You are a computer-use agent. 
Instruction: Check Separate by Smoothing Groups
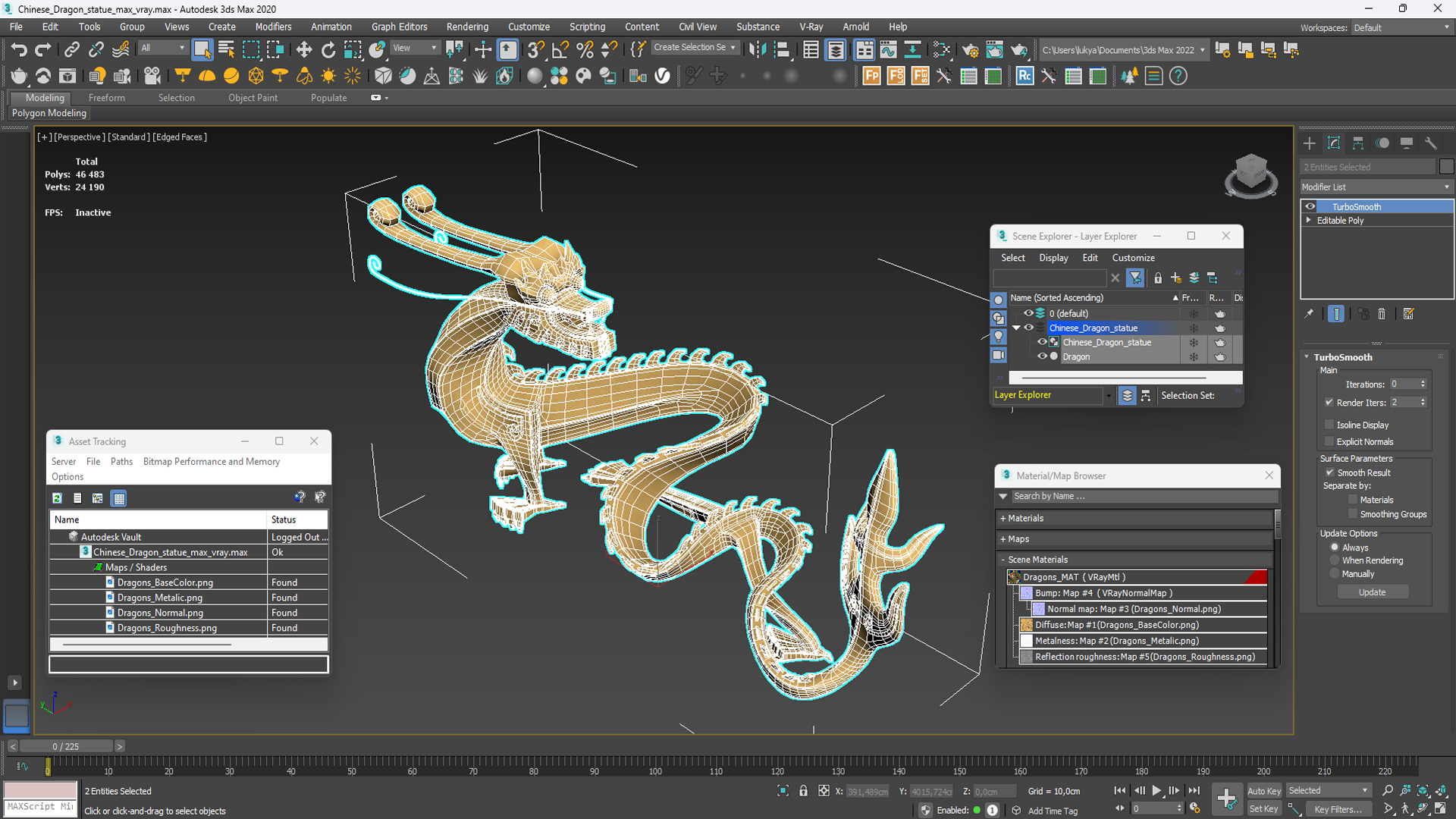click(1353, 514)
